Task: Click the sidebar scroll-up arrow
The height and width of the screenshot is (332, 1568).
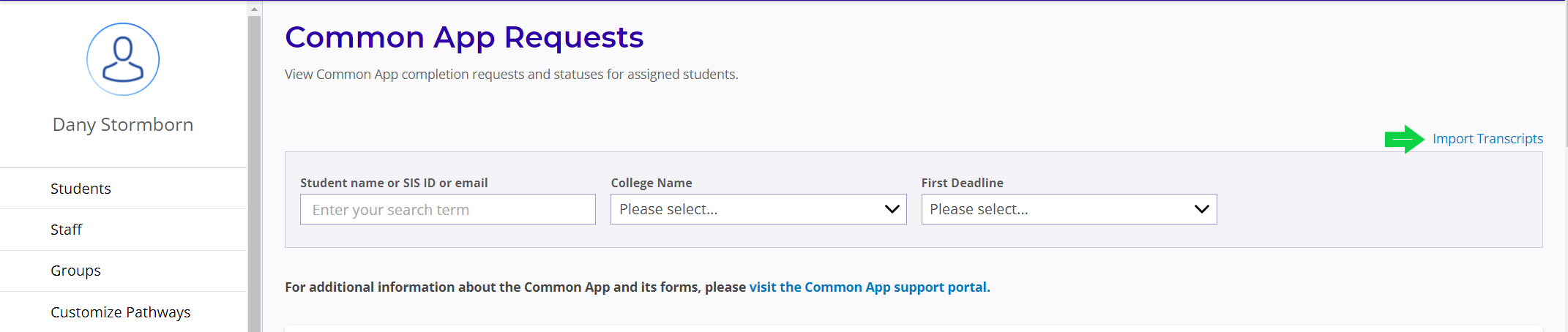Action: pos(254,10)
